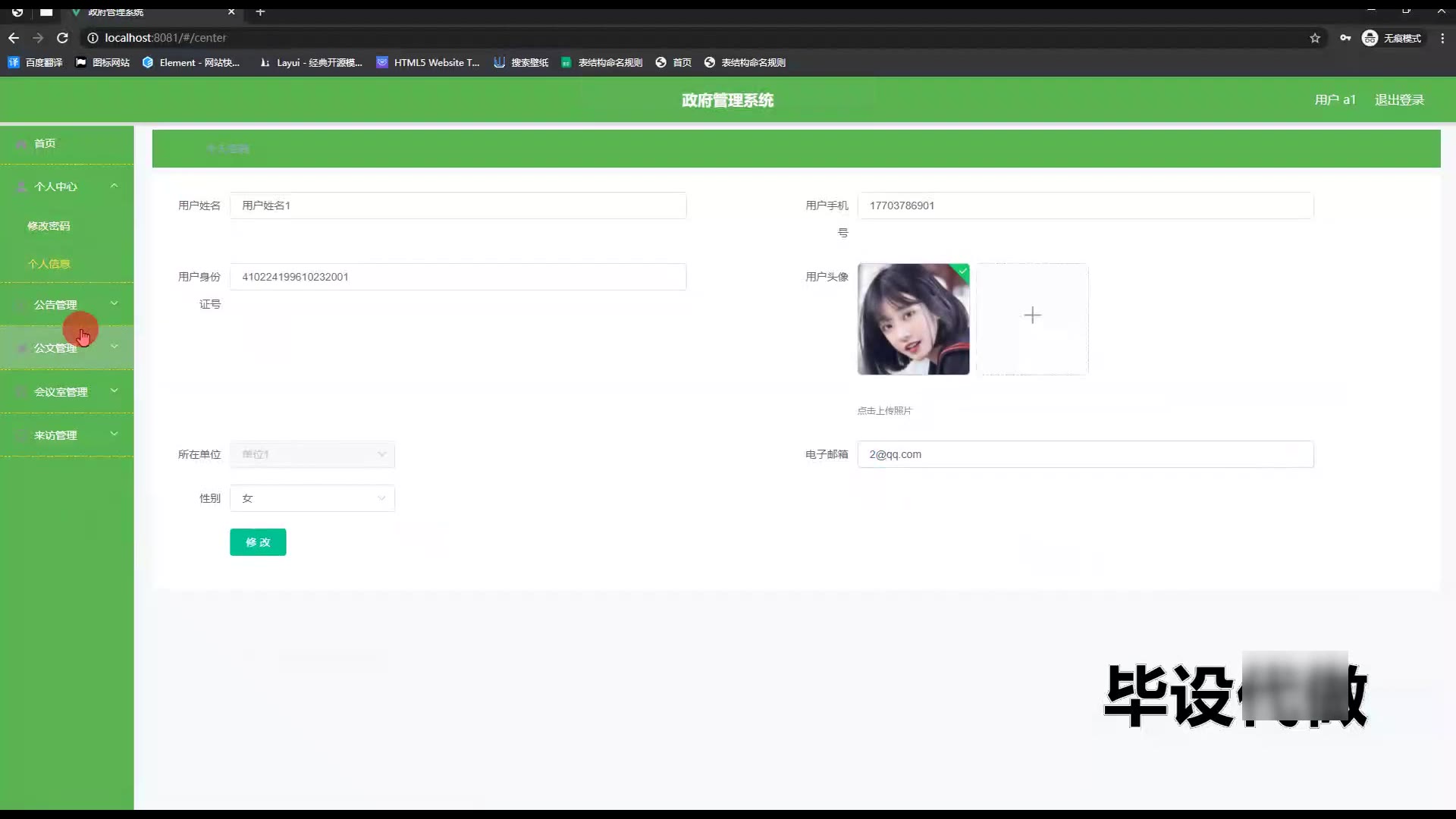The height and width of the screenshot is (819, 1456).
Task: Click the browser back arrow
Action: point(14,38)
